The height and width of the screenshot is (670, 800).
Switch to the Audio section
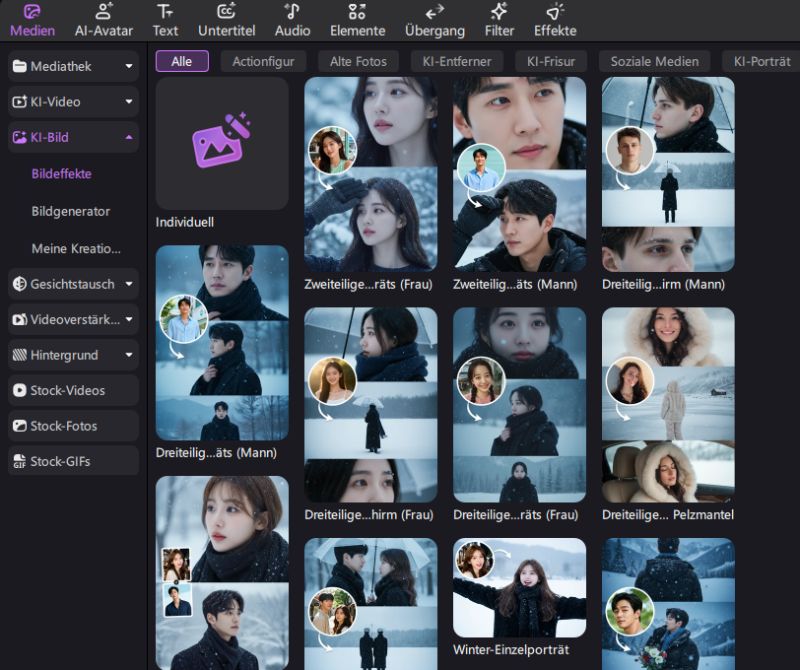pos(292,13)
